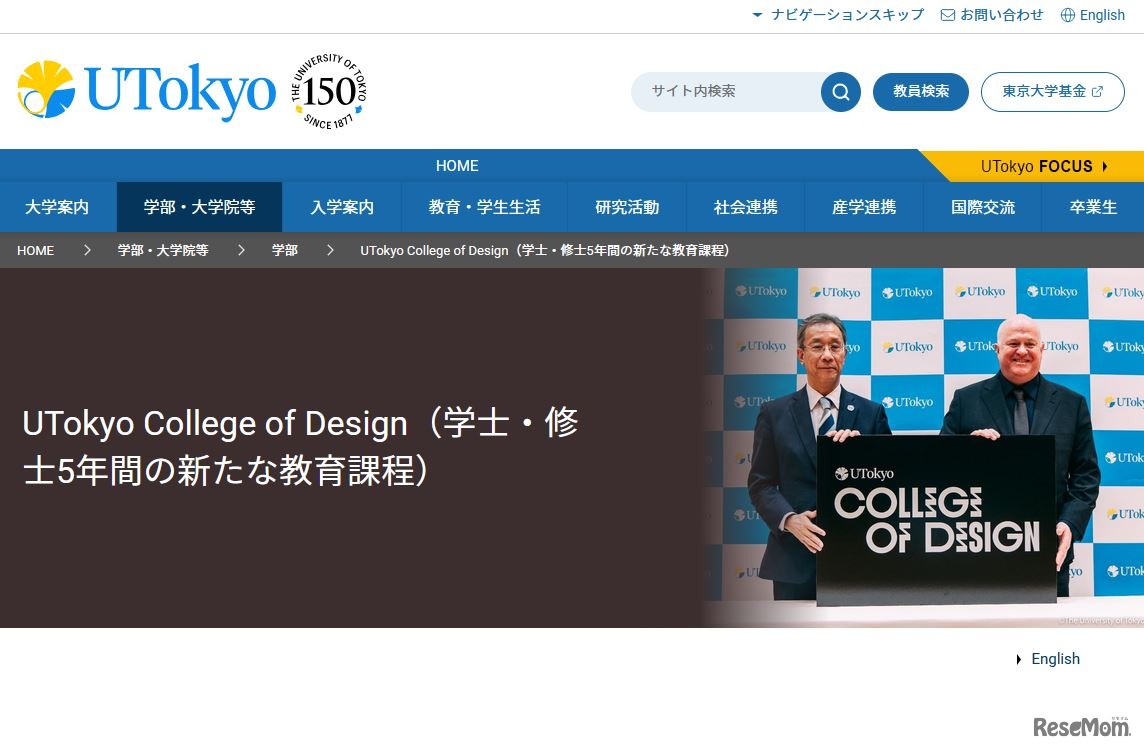The height and width of the screenshot is (750, 1144).
Task: Open the 産学連携 menu
Action: (864, 207)
